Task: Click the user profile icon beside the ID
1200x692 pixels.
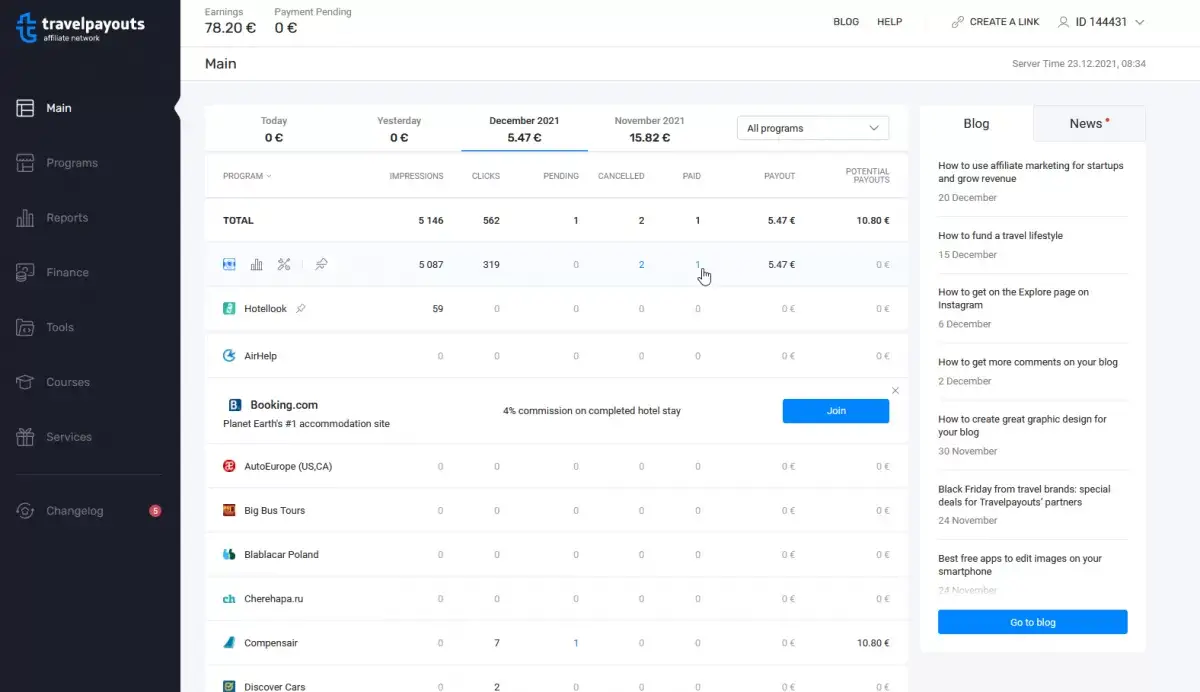Action: pos(1064,22)
